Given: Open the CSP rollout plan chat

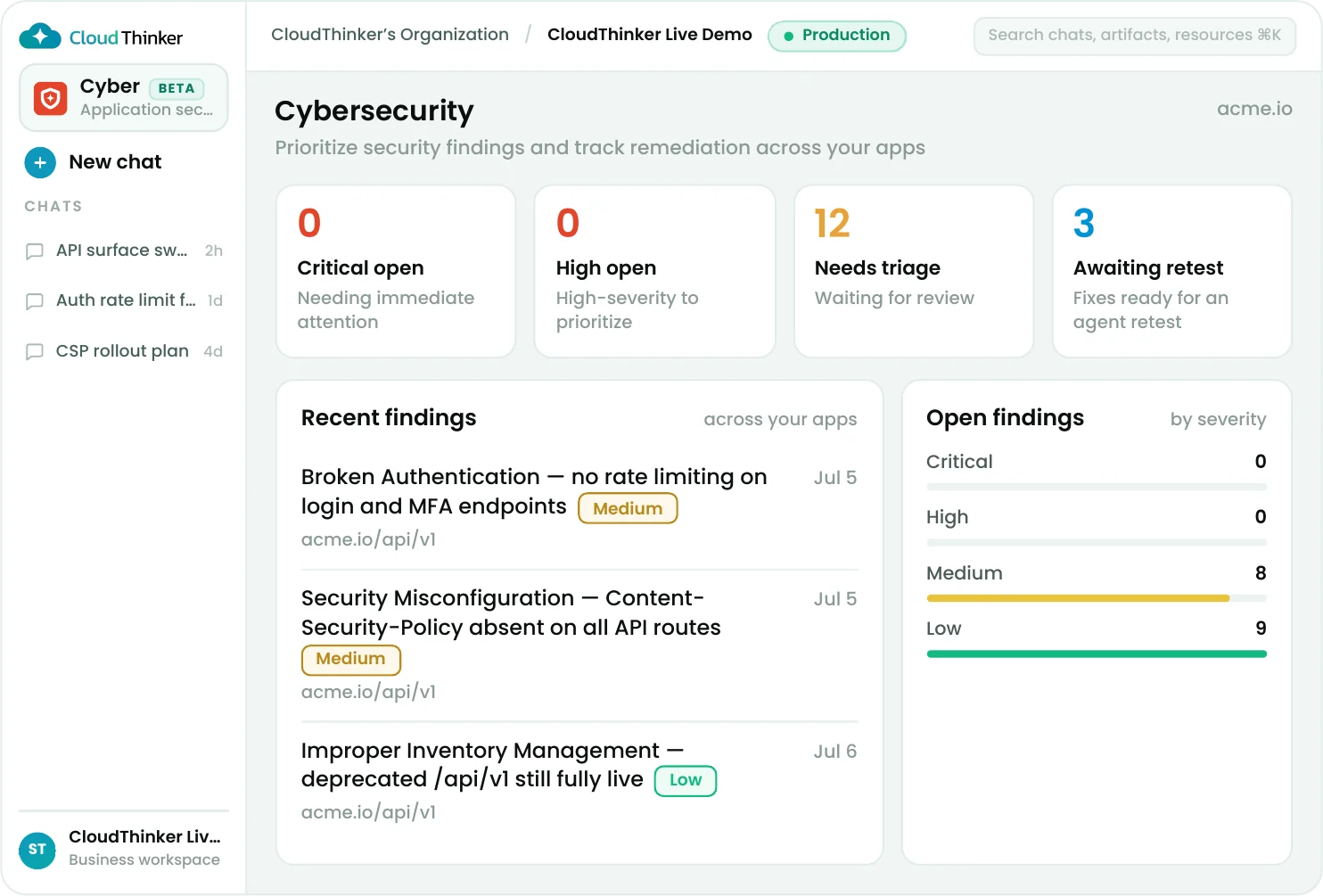Looking at the screenshot, I should (124, 351).
